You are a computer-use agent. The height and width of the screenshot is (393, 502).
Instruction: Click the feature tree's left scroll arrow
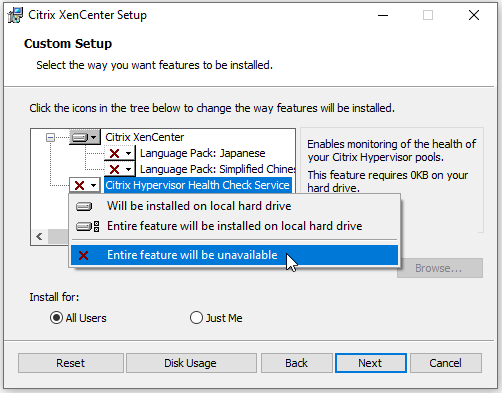pyautogui.click(x=39, y=237)
